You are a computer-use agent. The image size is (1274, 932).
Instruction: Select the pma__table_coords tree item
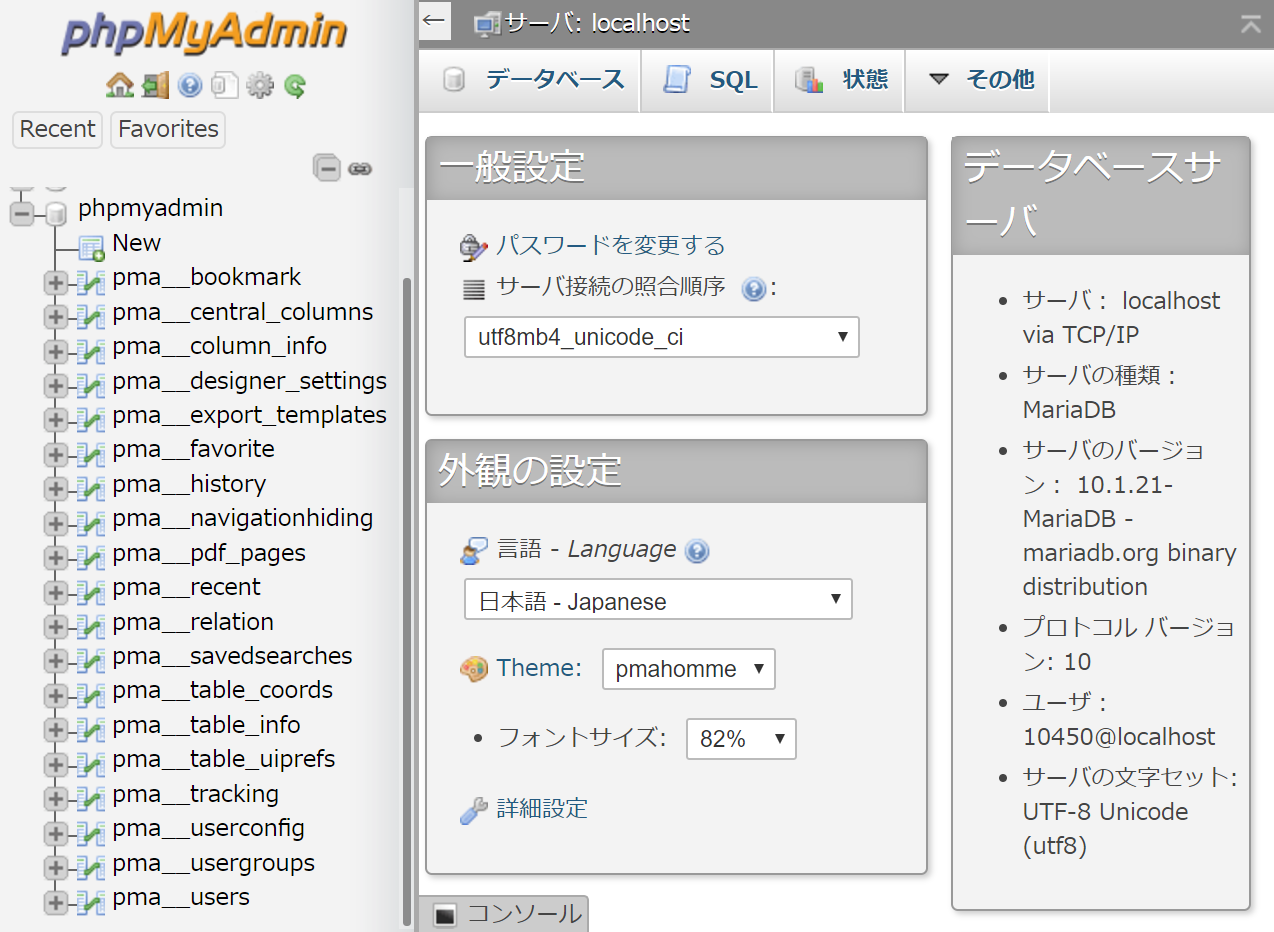point(222,690)
